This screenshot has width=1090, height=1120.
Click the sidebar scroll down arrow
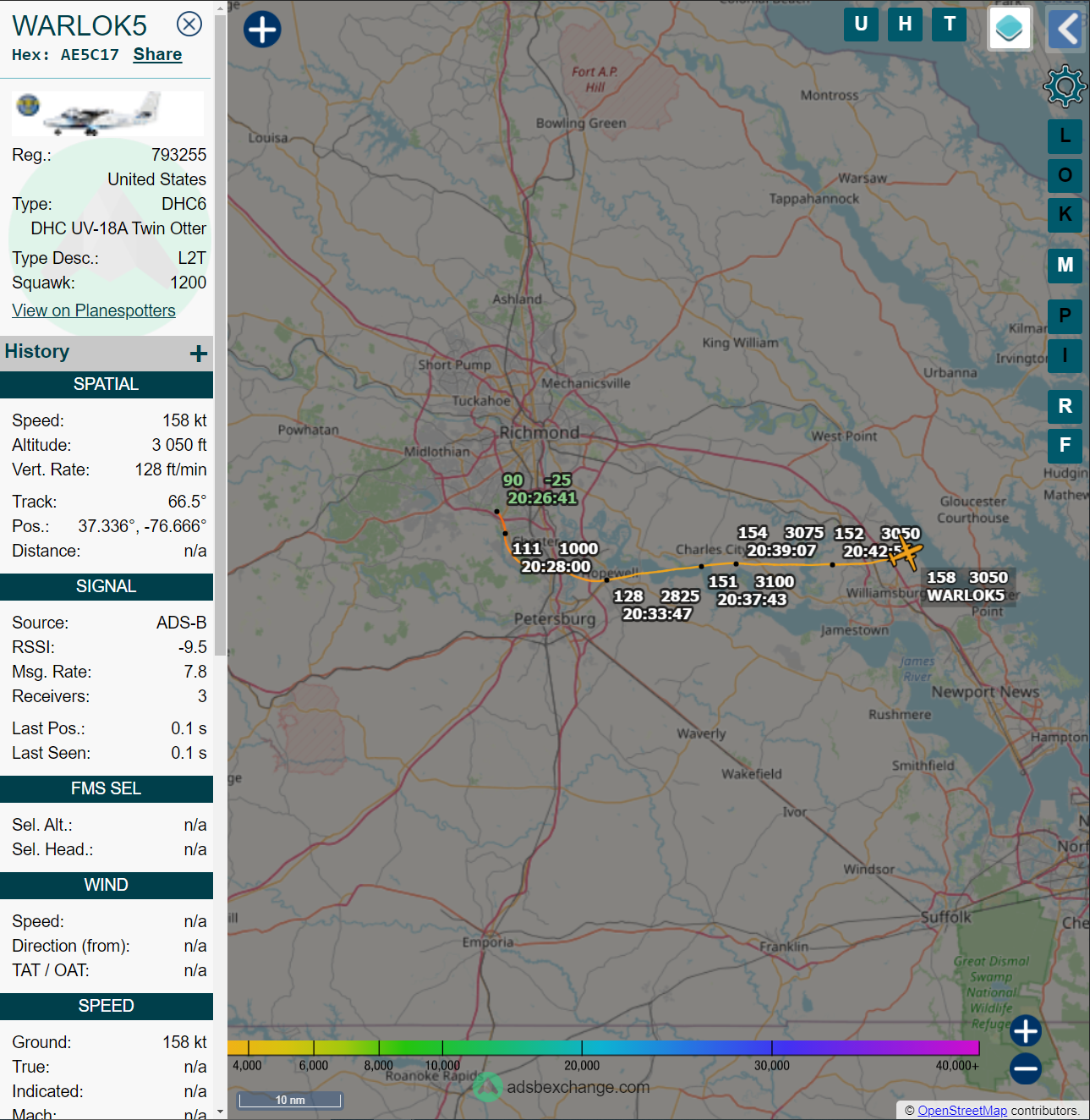[x=221, y=1112]
